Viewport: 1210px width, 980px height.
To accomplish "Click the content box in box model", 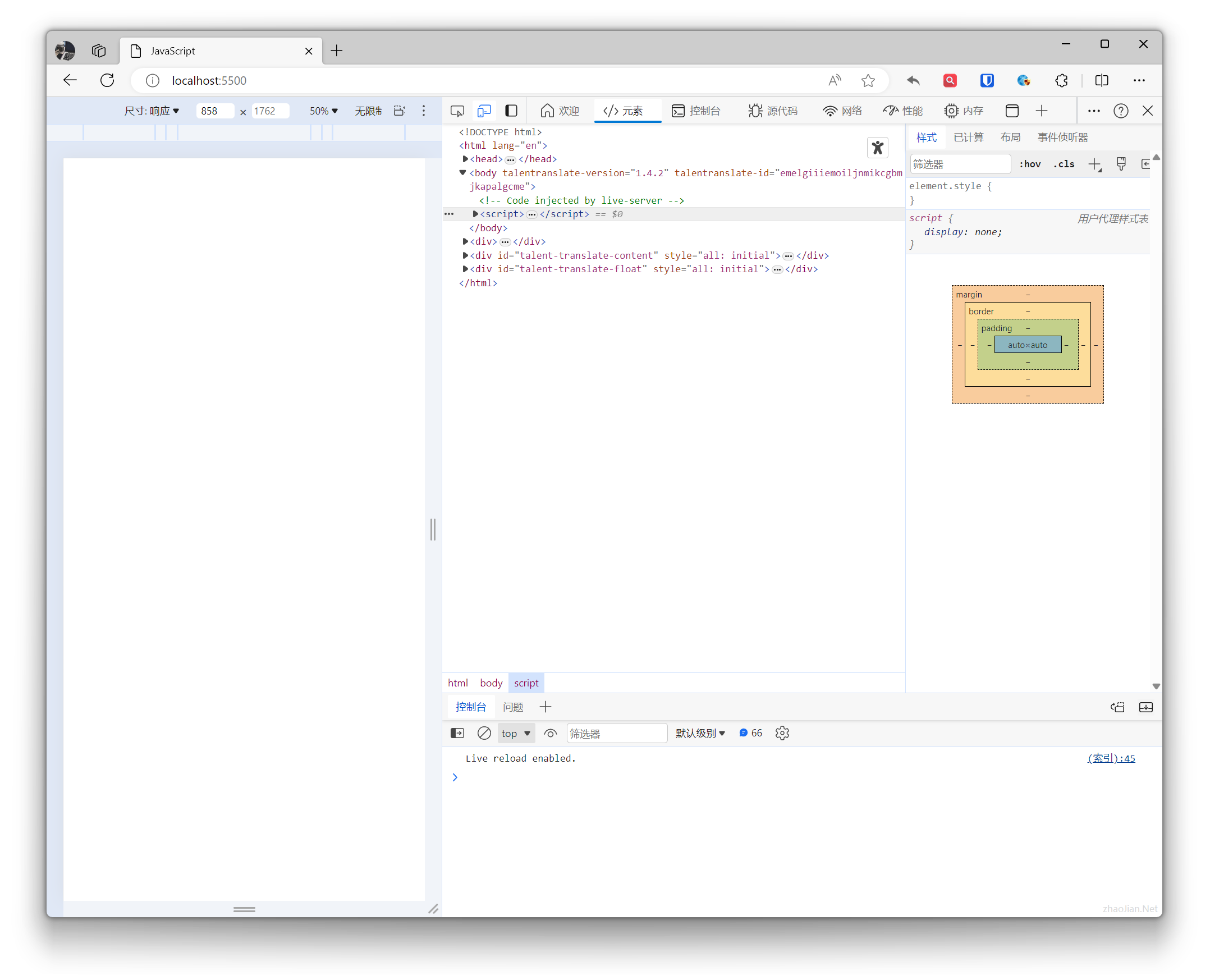I will point(1027,345).
